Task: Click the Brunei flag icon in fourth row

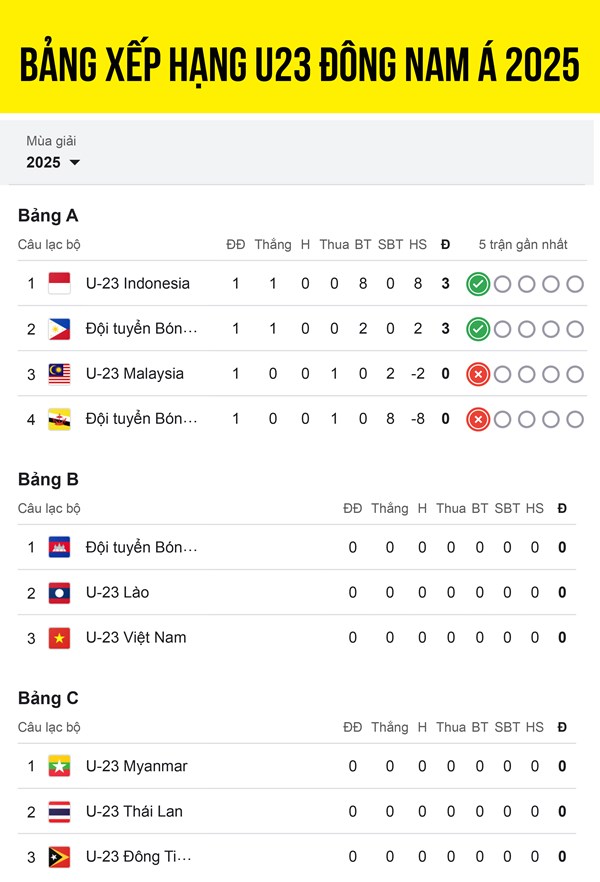Action: (59, 419)
